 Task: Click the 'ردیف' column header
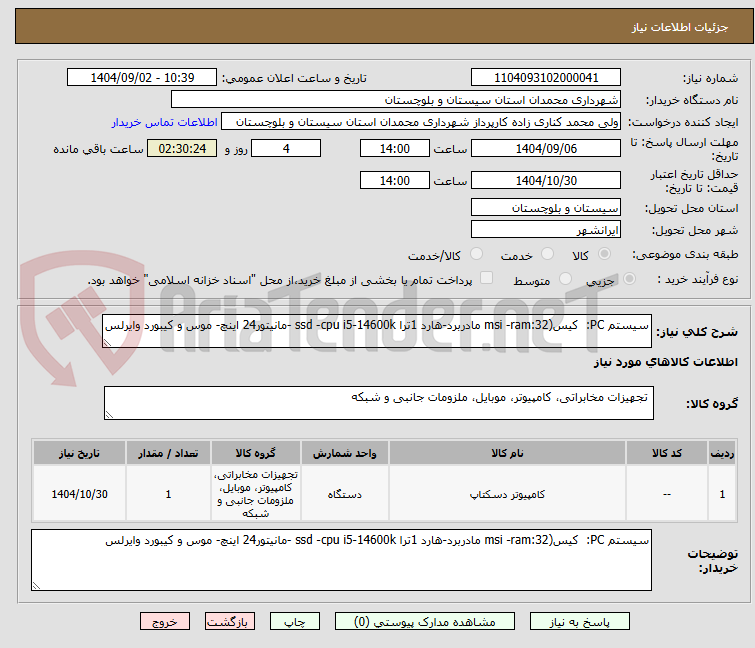(722, 453)
